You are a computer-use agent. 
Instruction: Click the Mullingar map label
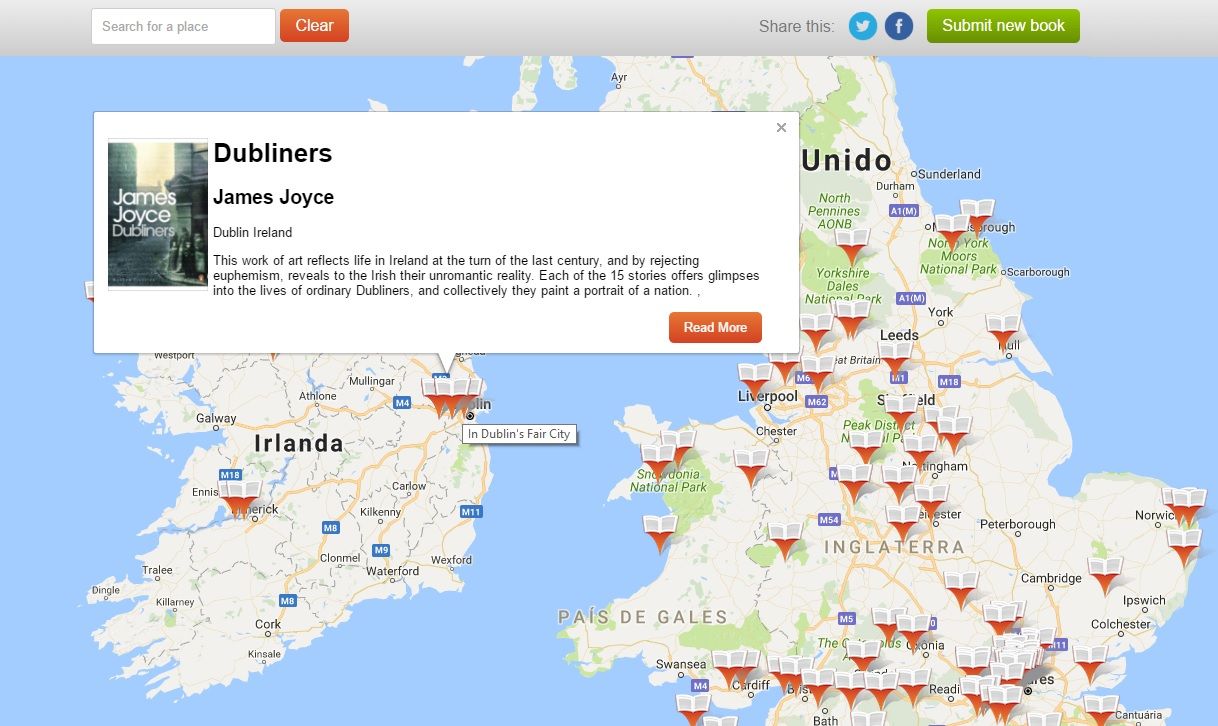372,381
